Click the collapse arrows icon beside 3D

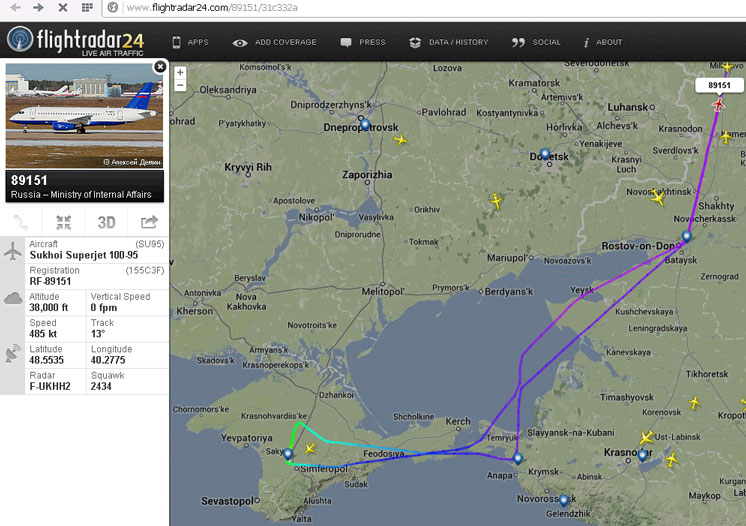pos(63,222)
